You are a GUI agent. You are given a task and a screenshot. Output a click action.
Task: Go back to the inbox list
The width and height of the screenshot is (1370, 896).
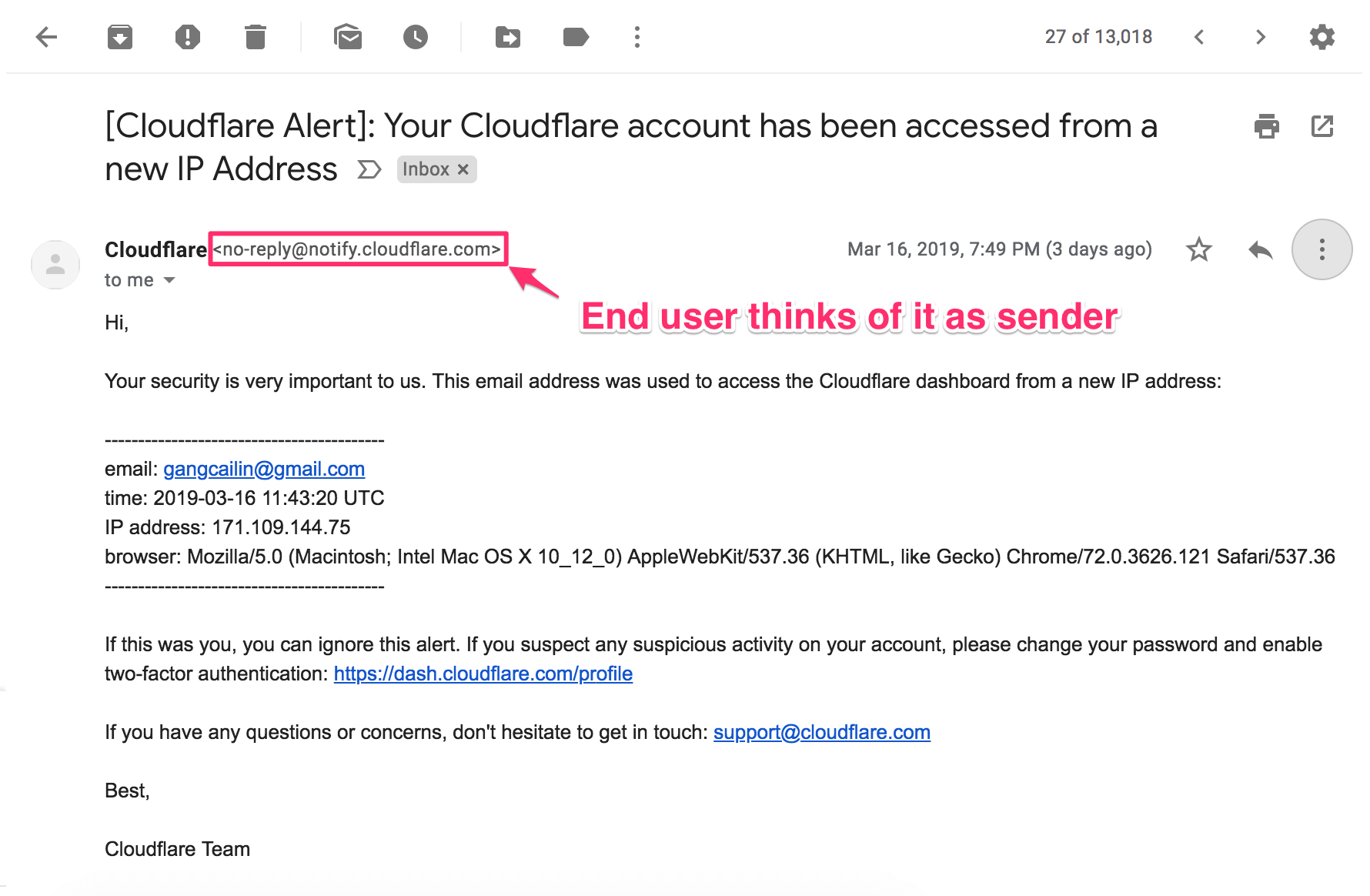[47, 37]
